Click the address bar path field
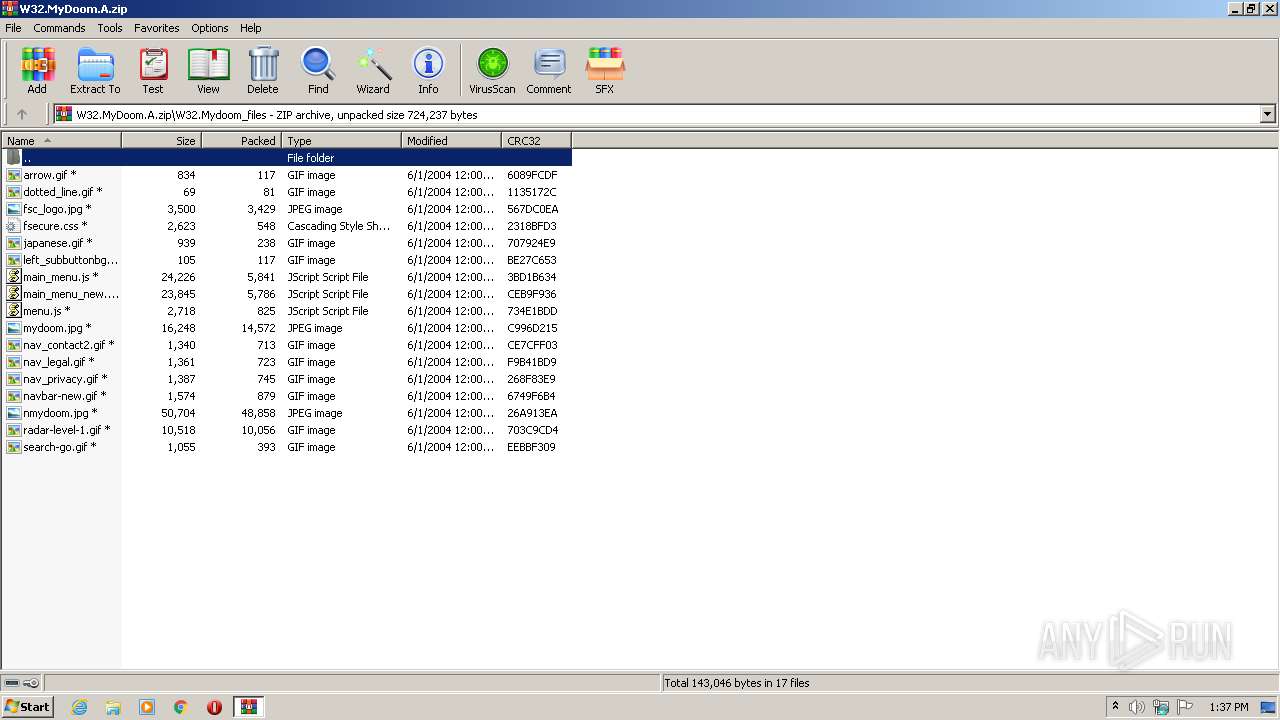Image resolution: width=1280 pixels, height=720 pixels. tap(665, 114)
